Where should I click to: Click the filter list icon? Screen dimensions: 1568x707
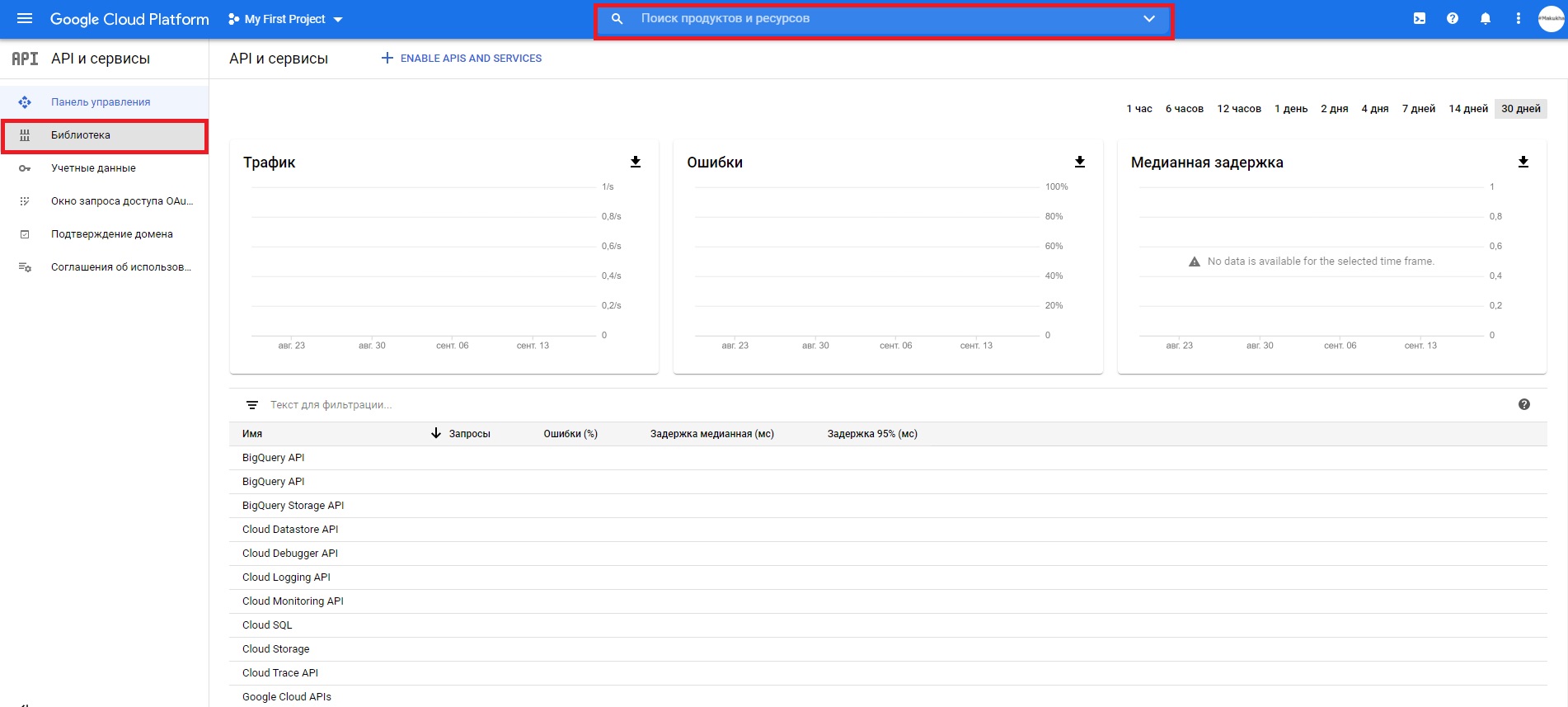click(252, 405)
